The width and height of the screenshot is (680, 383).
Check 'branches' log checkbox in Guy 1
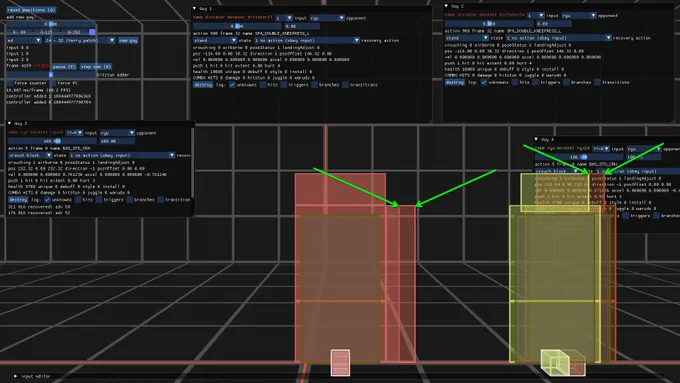[x=315, y=85]
